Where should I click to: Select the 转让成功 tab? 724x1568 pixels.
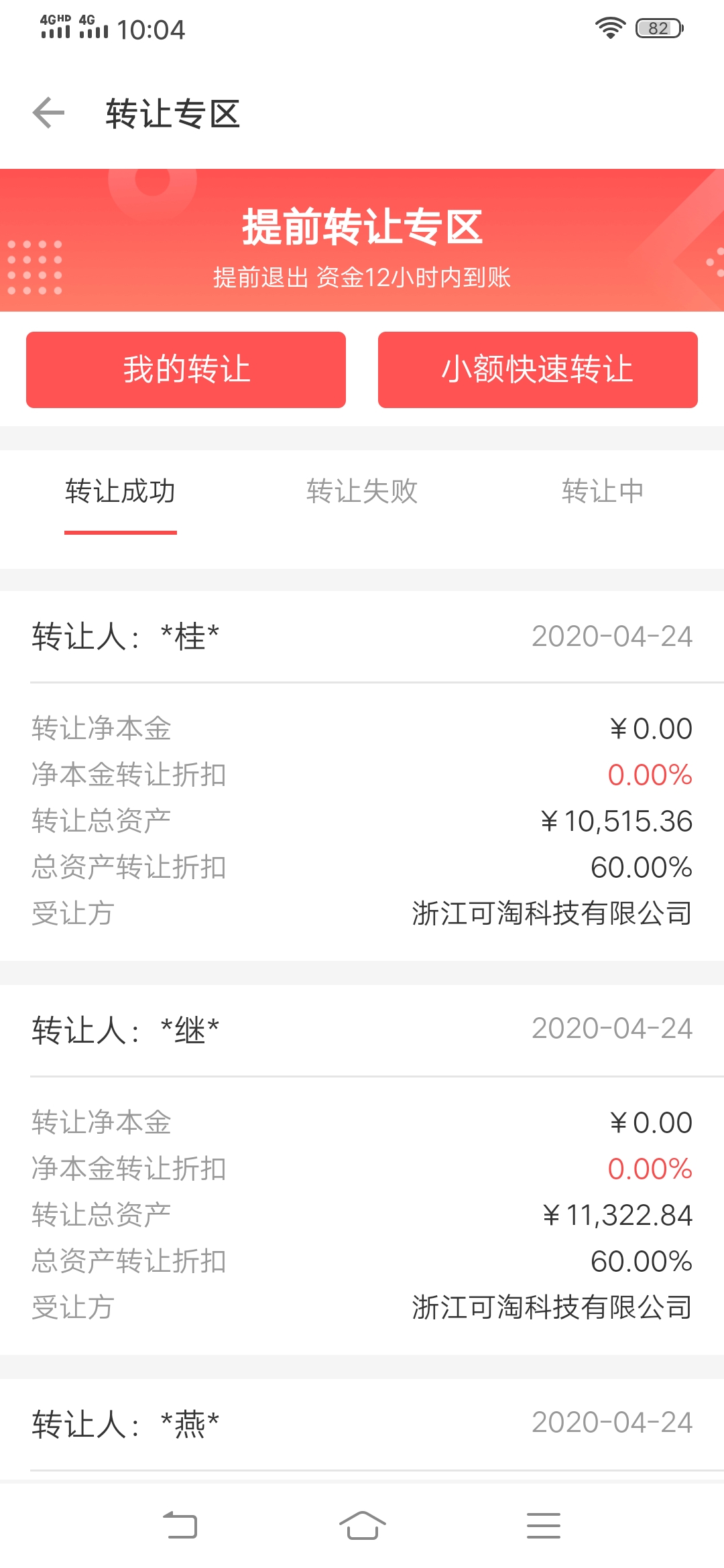click(x=121, y=492)
